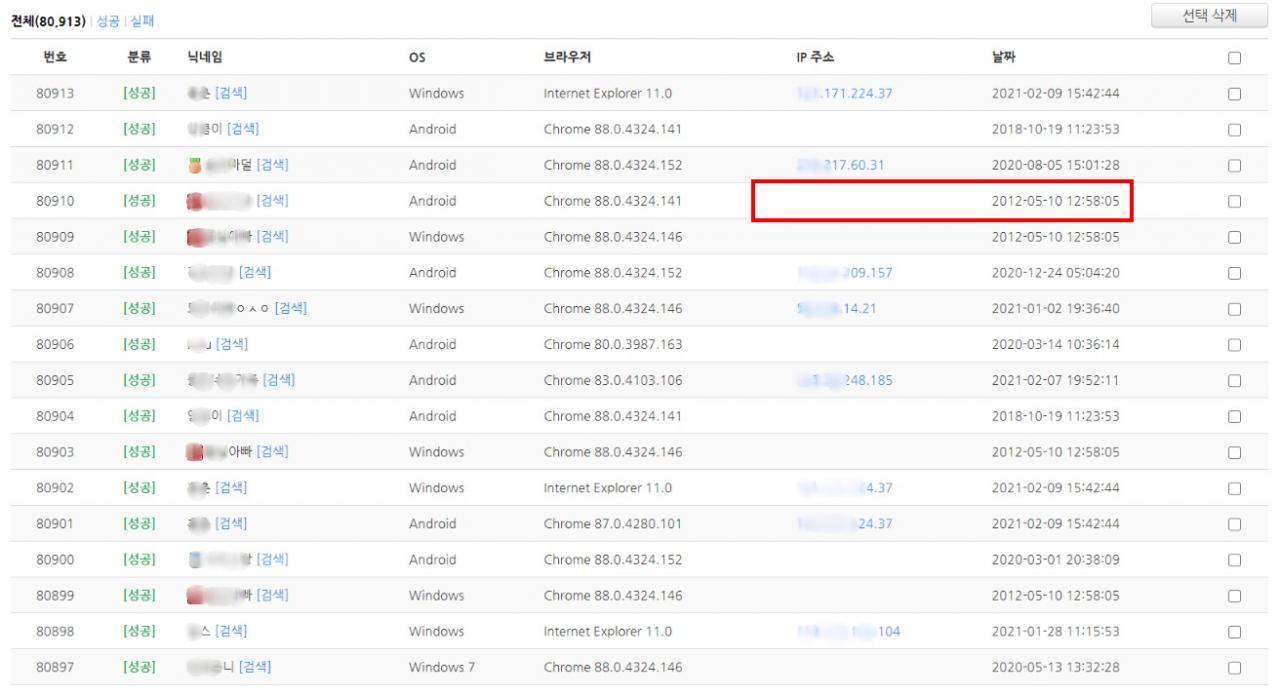Click the 선택 삭제 button

[1209, 16]
